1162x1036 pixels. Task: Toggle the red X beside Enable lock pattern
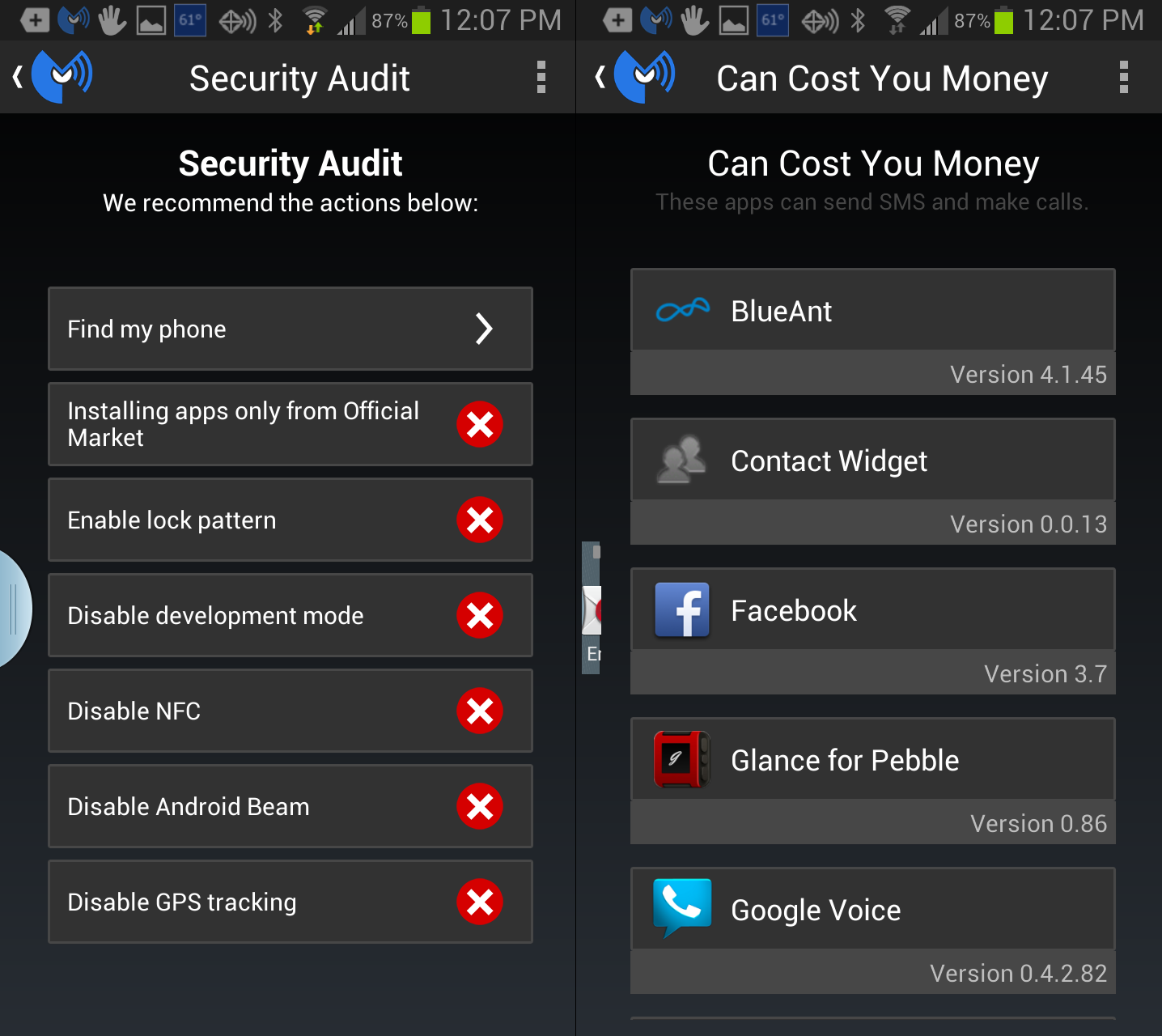point(480,520)
